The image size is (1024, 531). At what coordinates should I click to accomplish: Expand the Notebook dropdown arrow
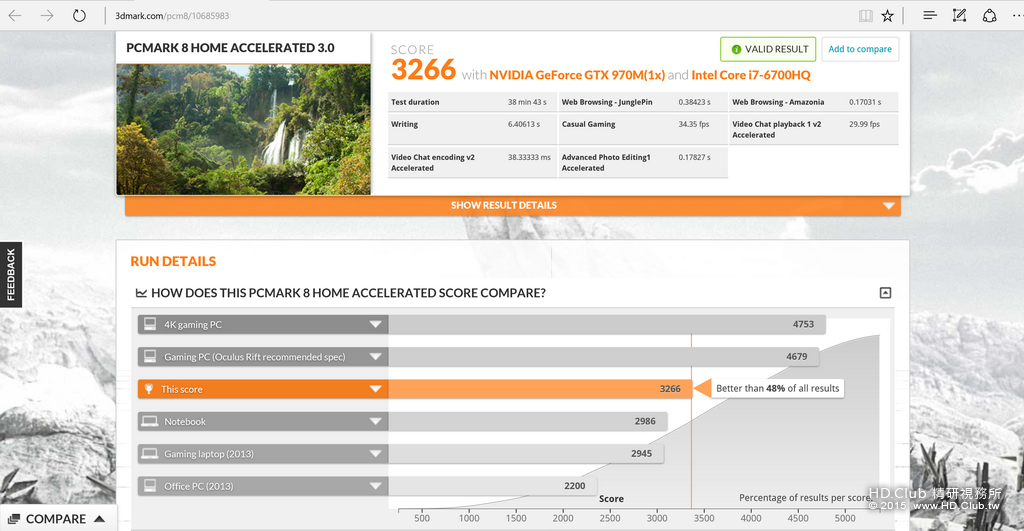point(375,421)
